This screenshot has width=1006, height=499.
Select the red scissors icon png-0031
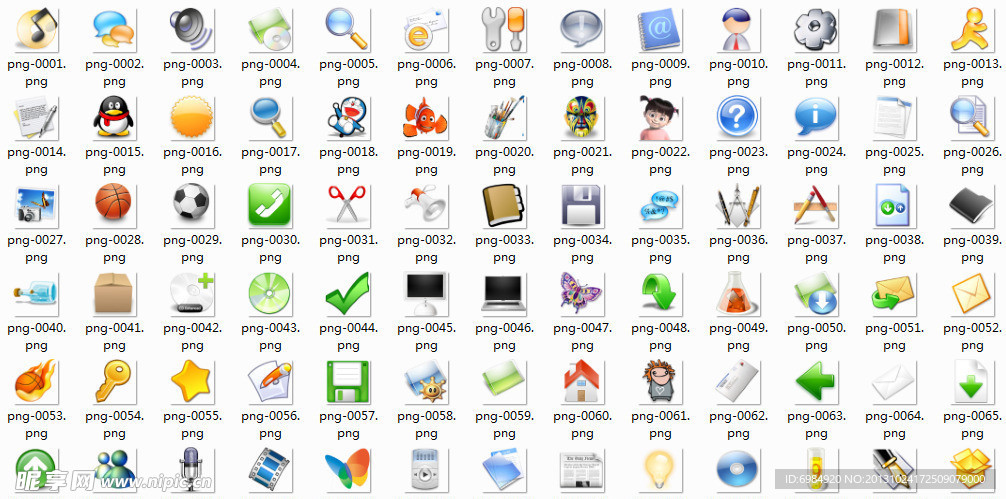point(348,205)
